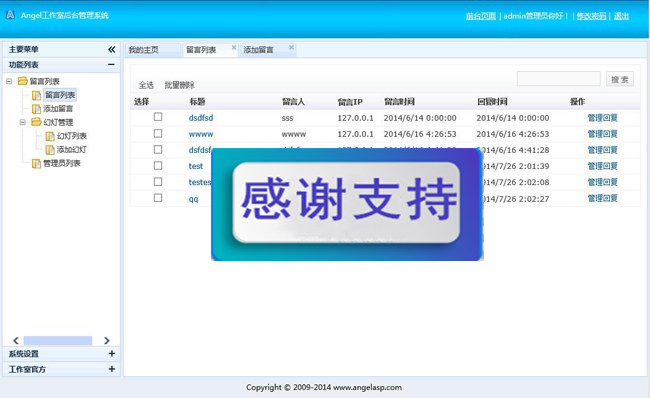
Task: Select 留言列表 leaf item in the tree
Action: pos(60,95)
